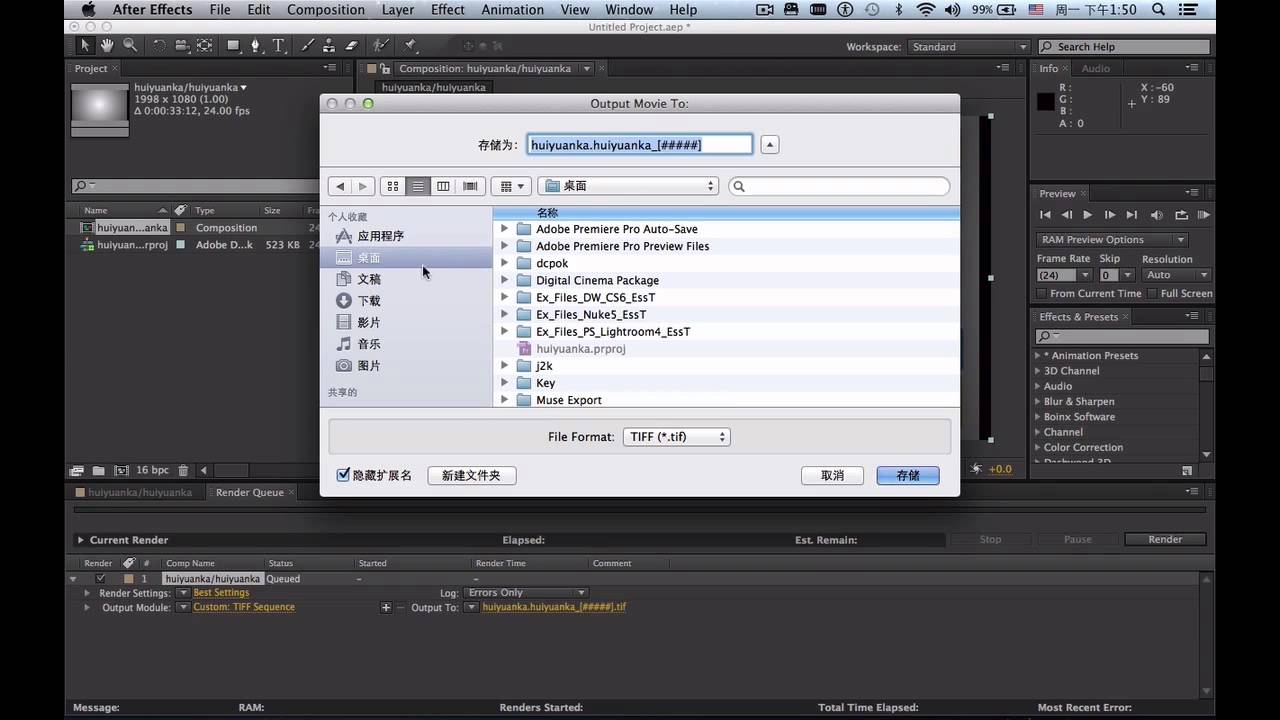
Task: Enable From Current Time checkbox
Action: (1042, 293)
